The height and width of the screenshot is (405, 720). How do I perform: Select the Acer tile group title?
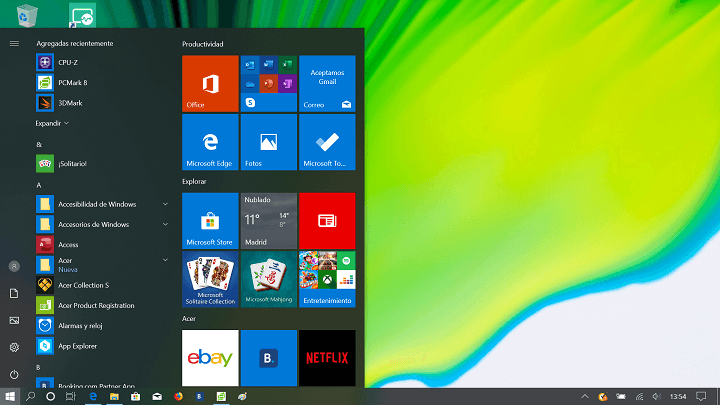[189, 318]
